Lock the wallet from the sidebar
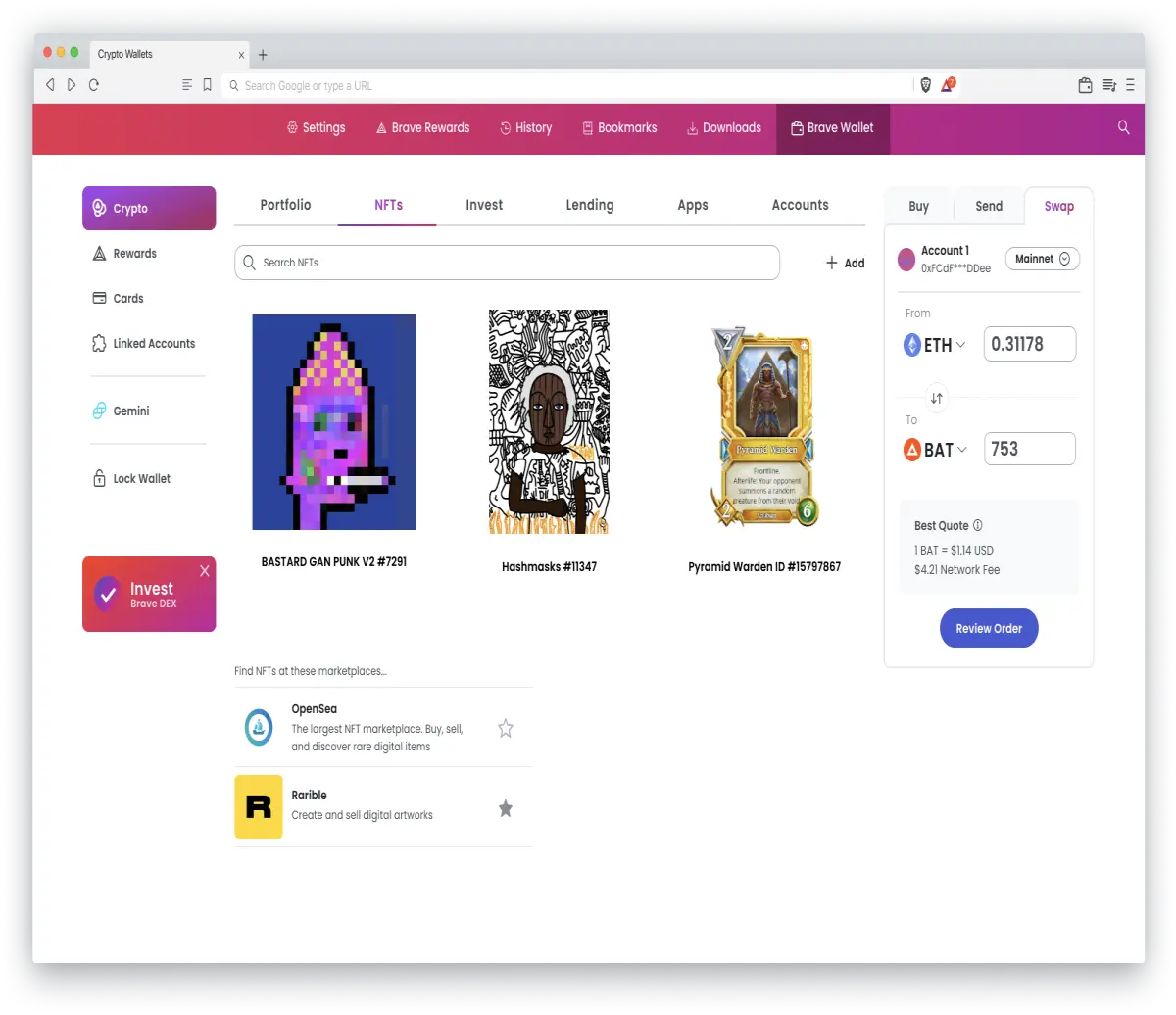This screenshot has height=1015, width=1176. (131, 479)
